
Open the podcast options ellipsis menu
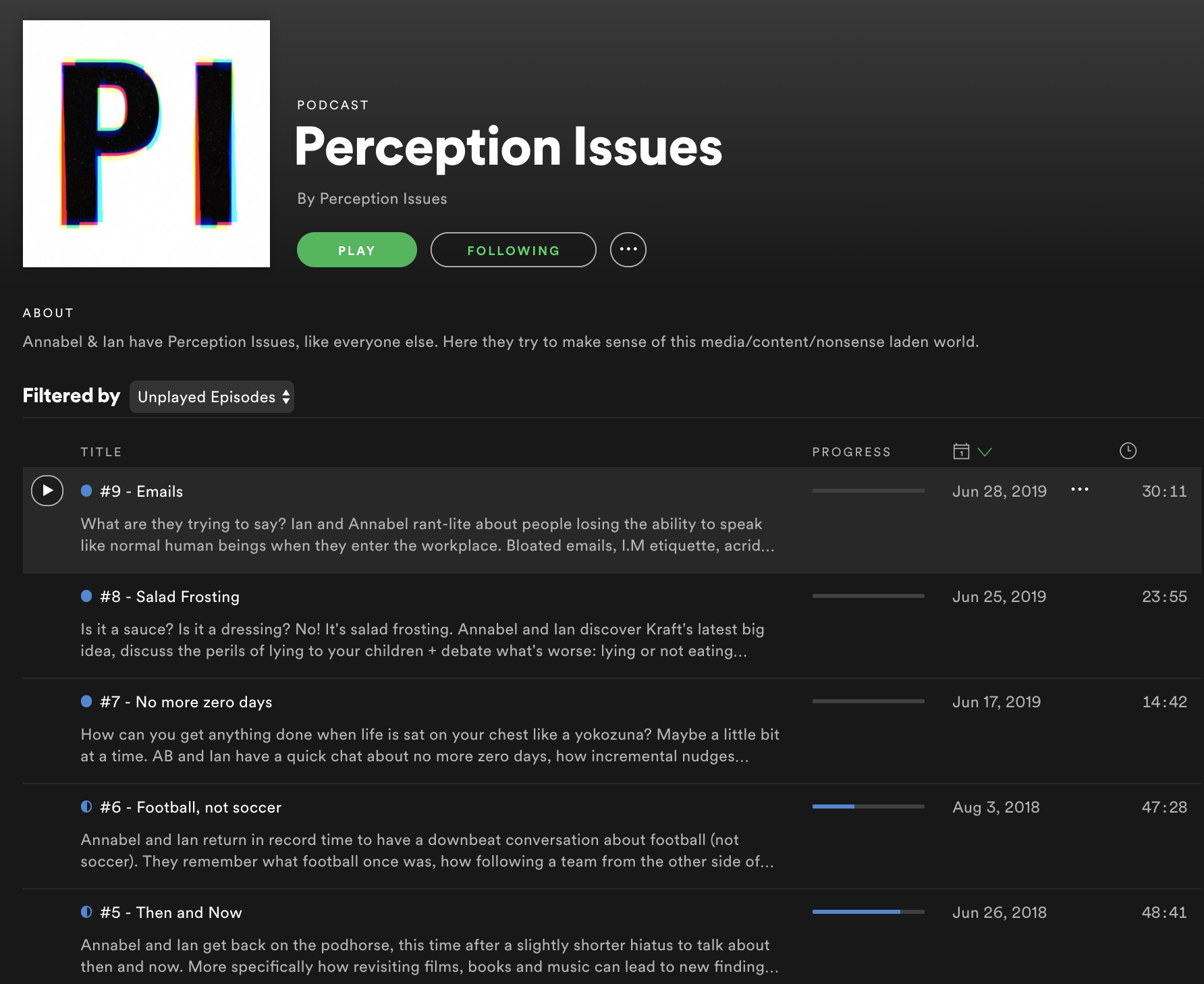point(628,250)
